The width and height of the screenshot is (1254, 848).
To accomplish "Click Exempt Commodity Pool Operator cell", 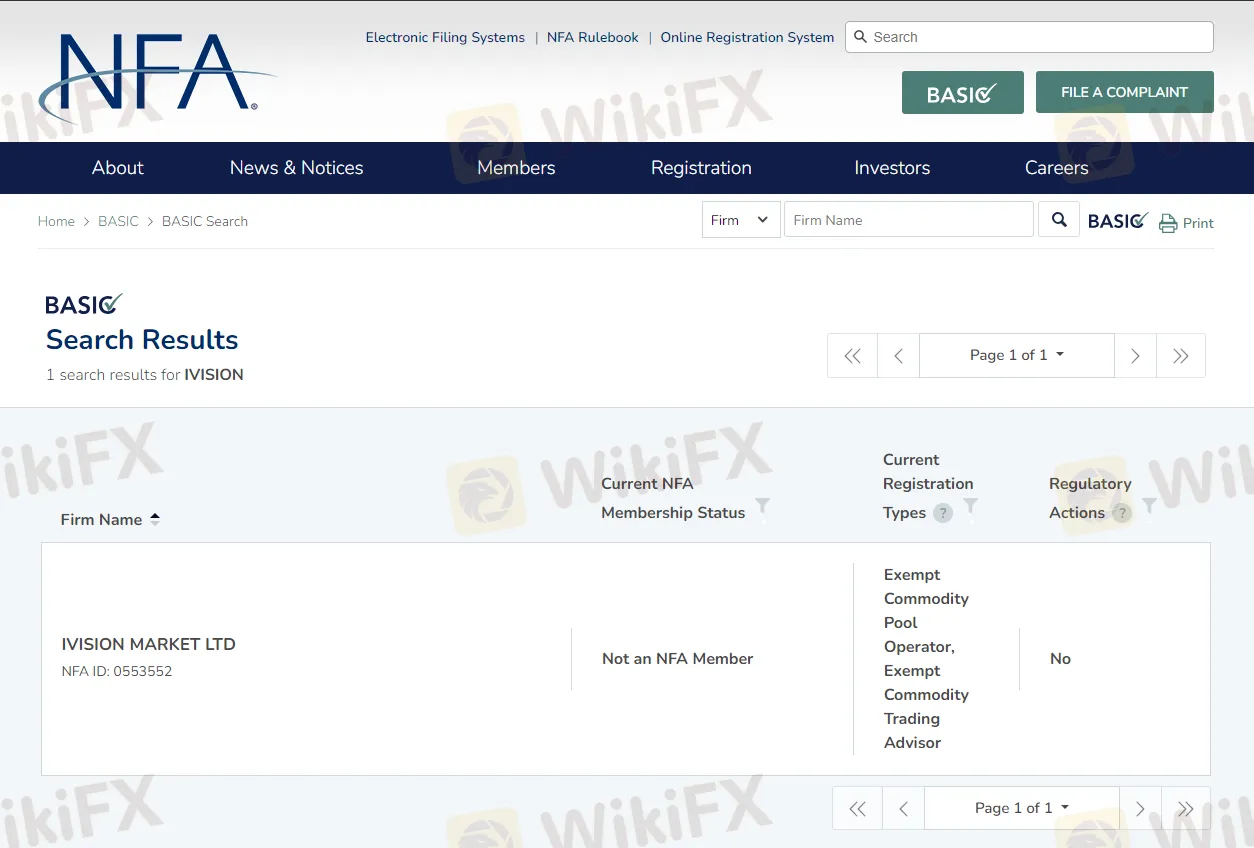I will (x=926, y=658).
